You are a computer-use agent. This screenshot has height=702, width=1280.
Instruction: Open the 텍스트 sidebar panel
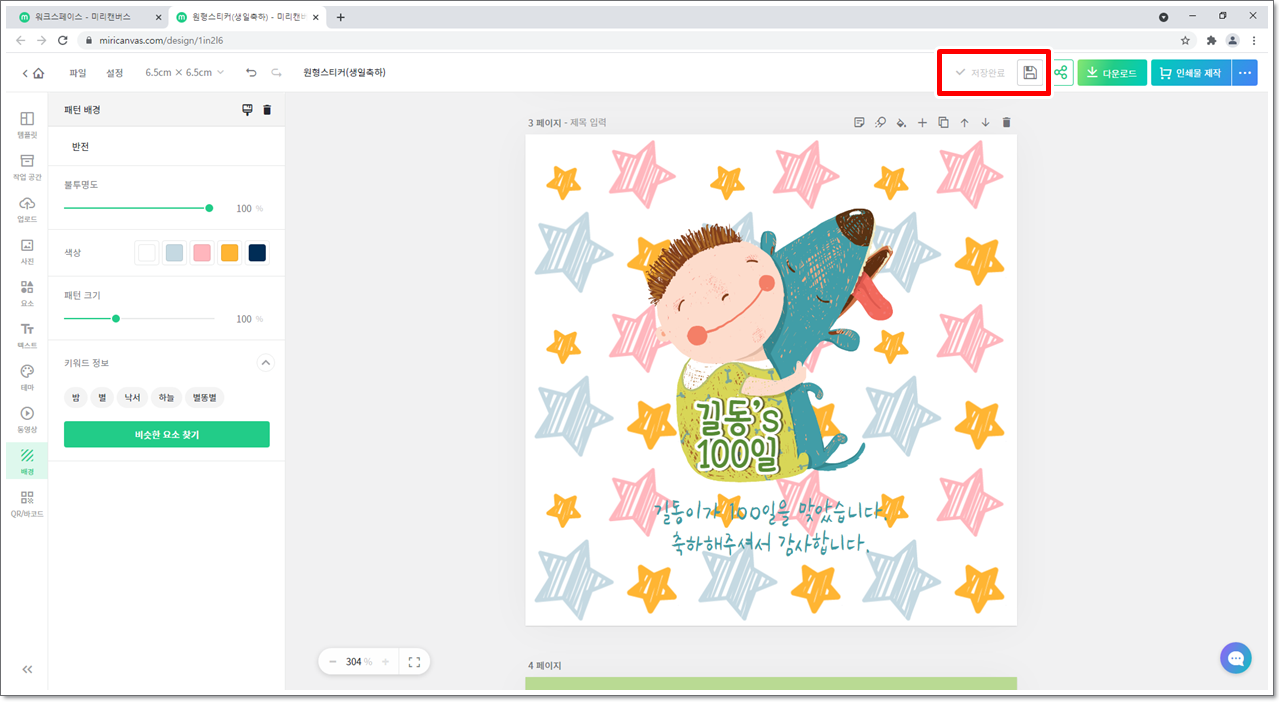point(27,334)
